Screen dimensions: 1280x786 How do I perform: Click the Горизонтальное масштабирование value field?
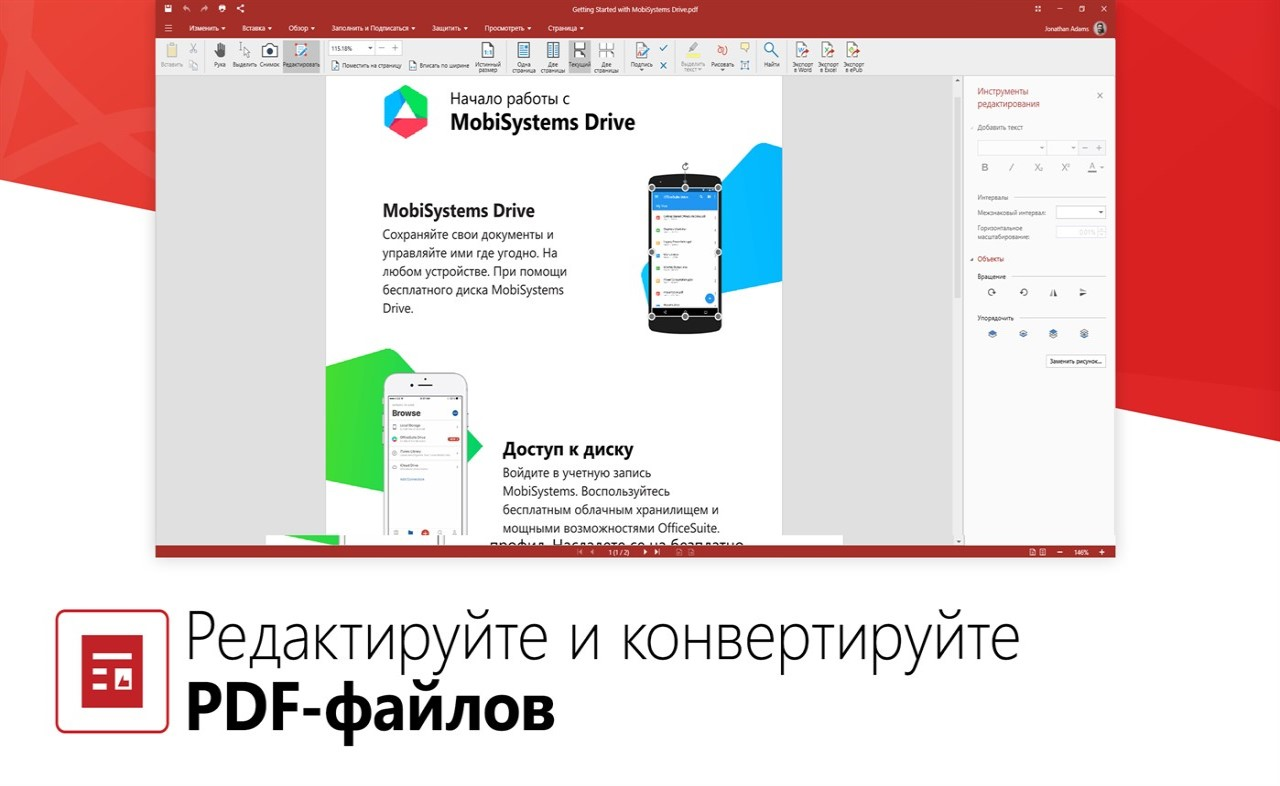tap(1081, 232)
